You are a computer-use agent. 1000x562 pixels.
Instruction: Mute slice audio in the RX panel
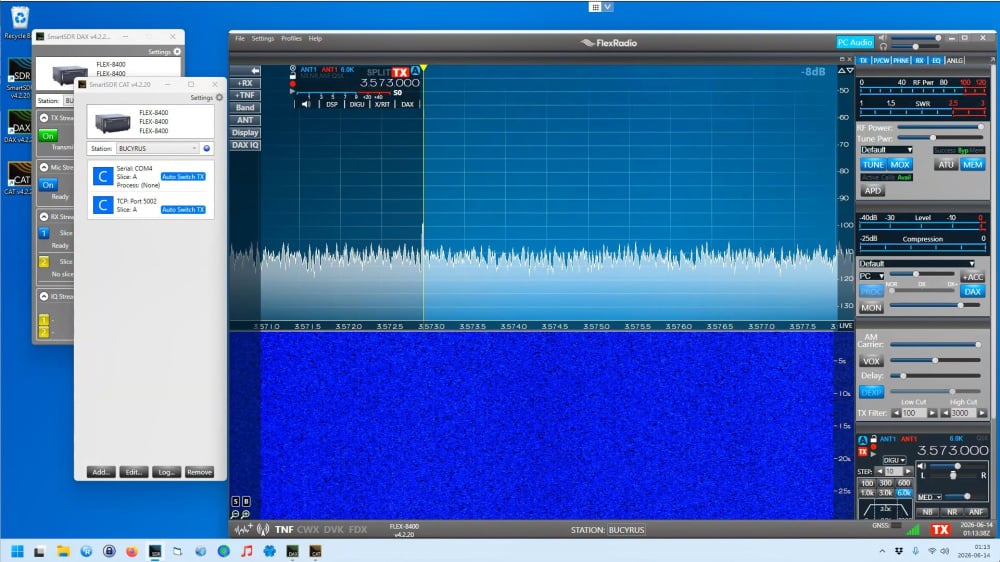pyautogui.click(x=922, y=466)
